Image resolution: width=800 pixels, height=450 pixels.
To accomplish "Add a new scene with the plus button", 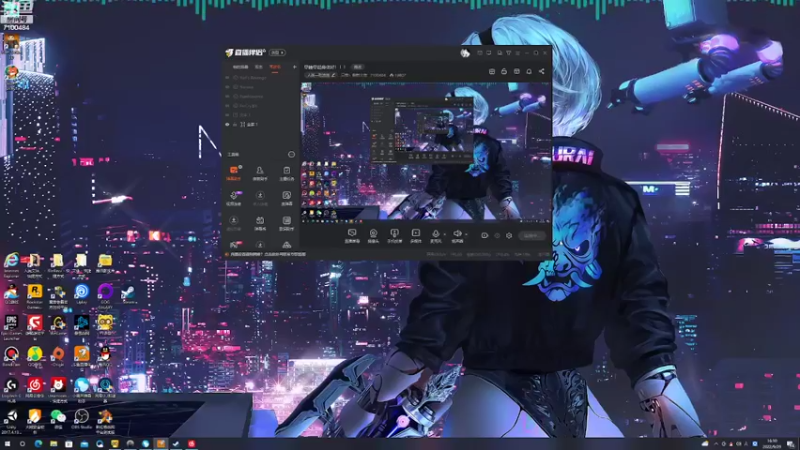I will (x=294, y=67).
